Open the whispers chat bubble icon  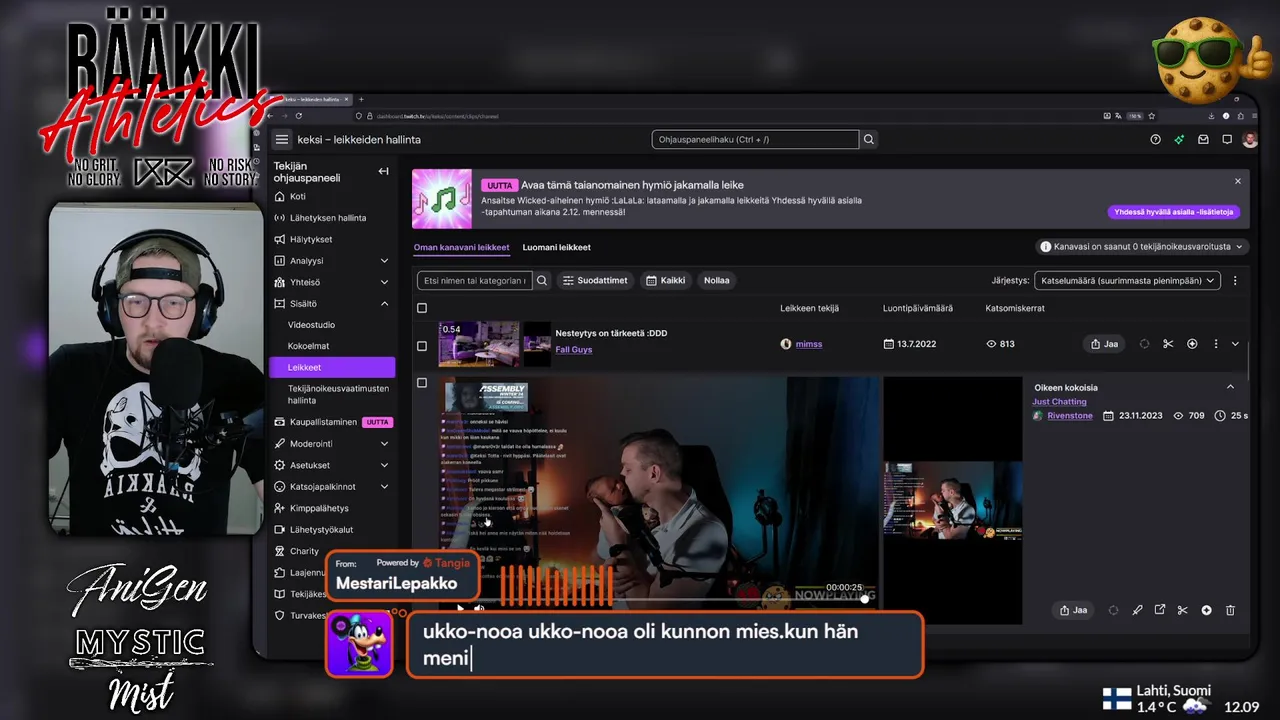tap(1227, 140)
